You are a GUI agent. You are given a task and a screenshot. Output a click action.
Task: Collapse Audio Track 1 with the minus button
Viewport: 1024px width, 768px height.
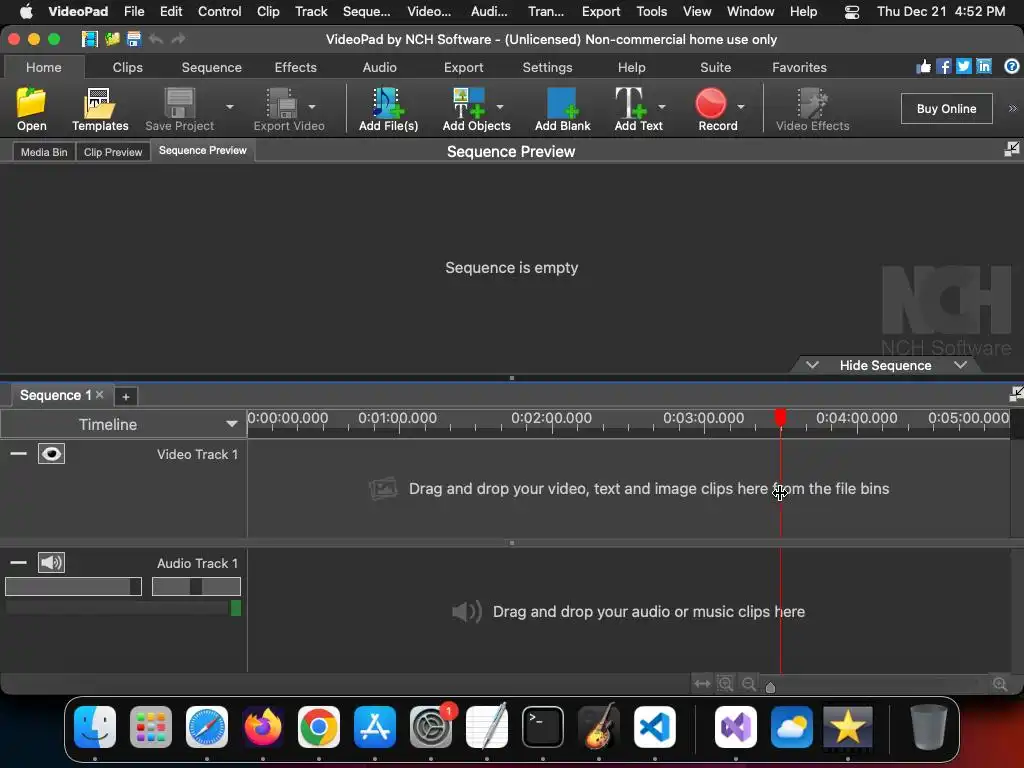pyautogui.click(x=18, y=562)
